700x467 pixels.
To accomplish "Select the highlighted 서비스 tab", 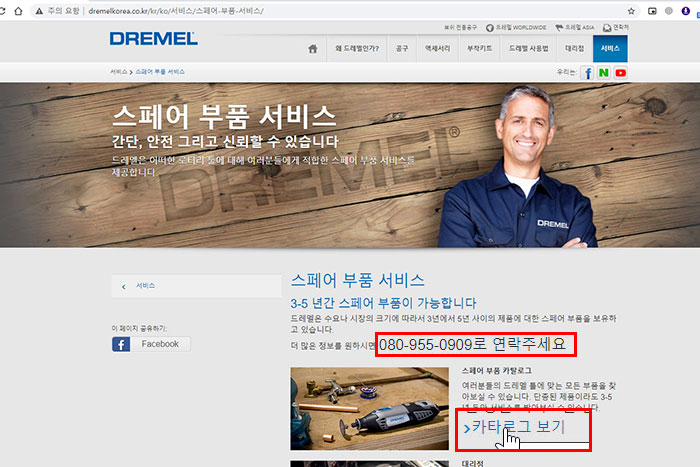I will [x=610, y=49].
